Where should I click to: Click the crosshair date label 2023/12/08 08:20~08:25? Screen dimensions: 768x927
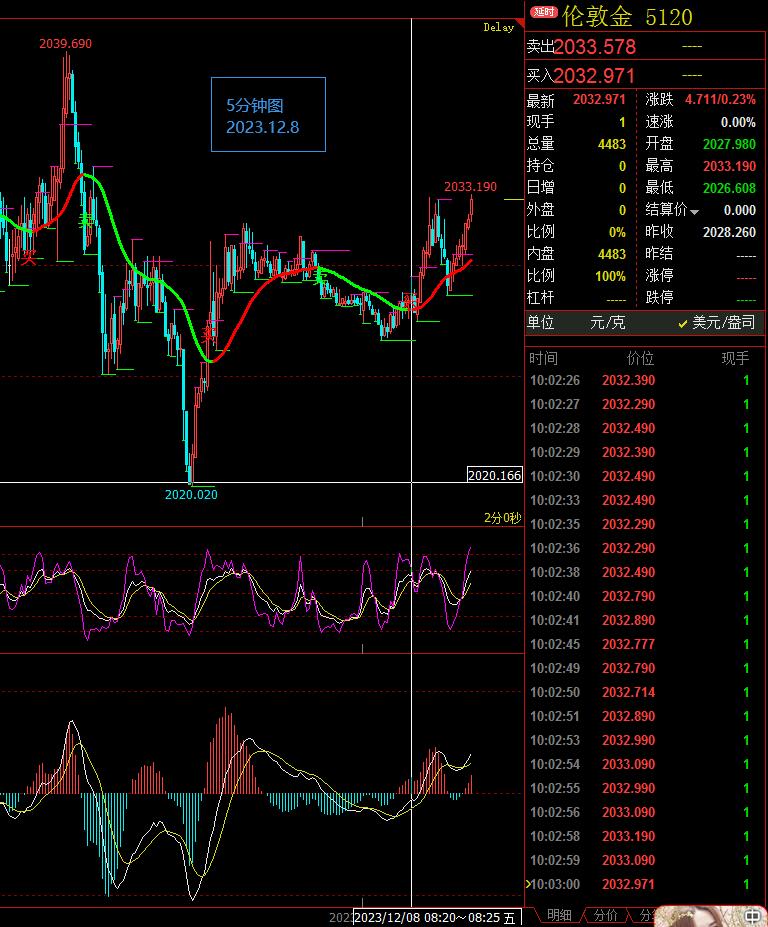(438, 918)
